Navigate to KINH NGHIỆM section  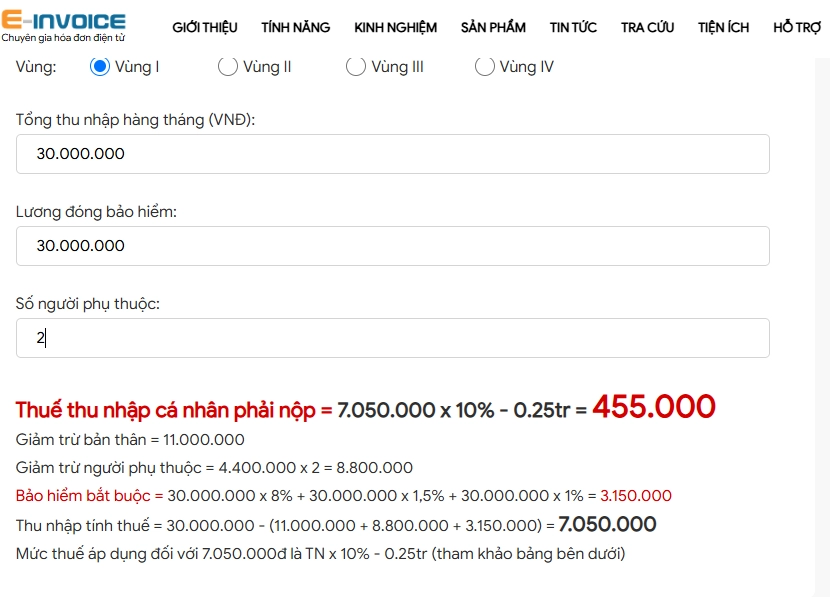pos(394,28)
